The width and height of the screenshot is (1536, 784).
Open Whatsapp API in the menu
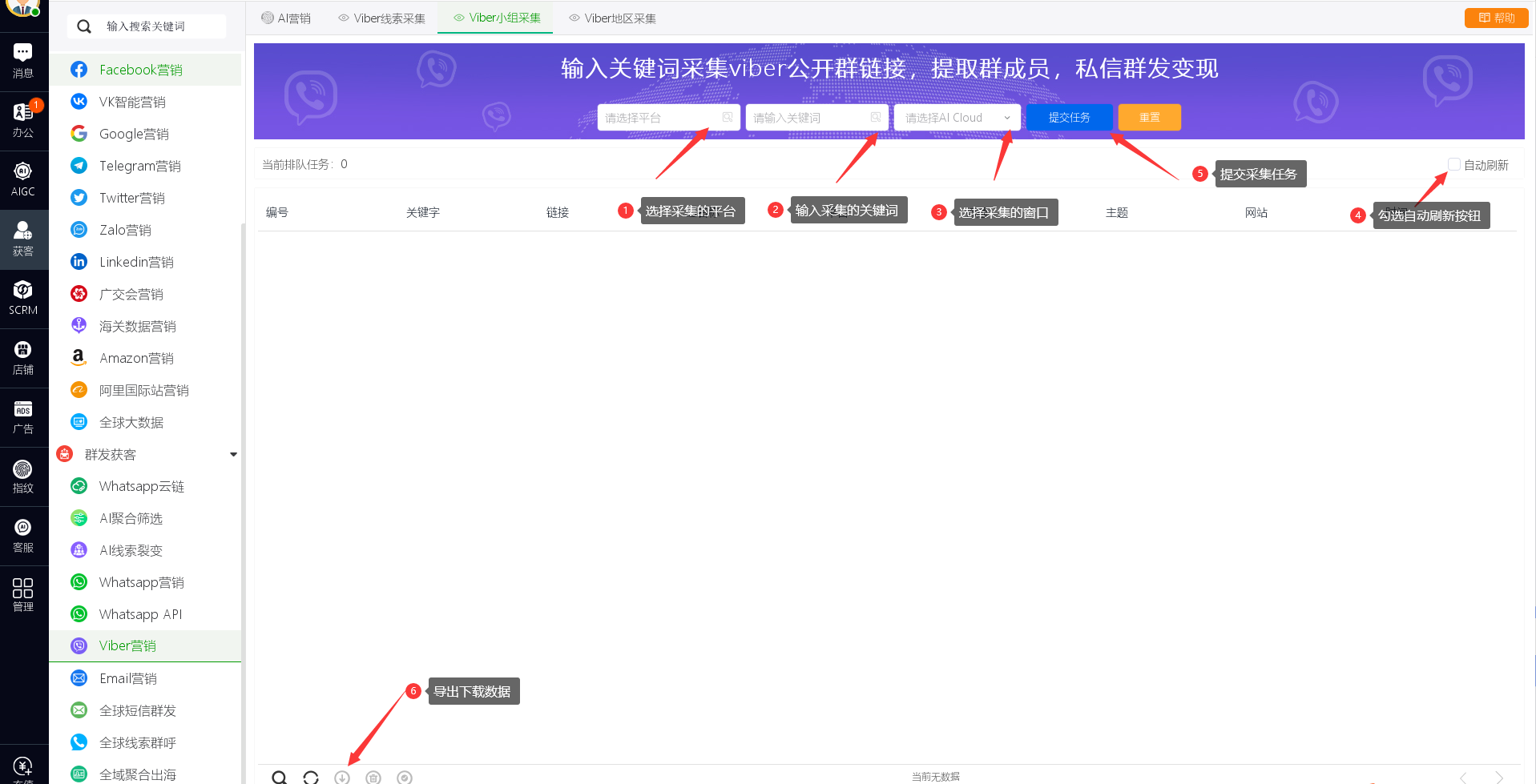(145, 614)
